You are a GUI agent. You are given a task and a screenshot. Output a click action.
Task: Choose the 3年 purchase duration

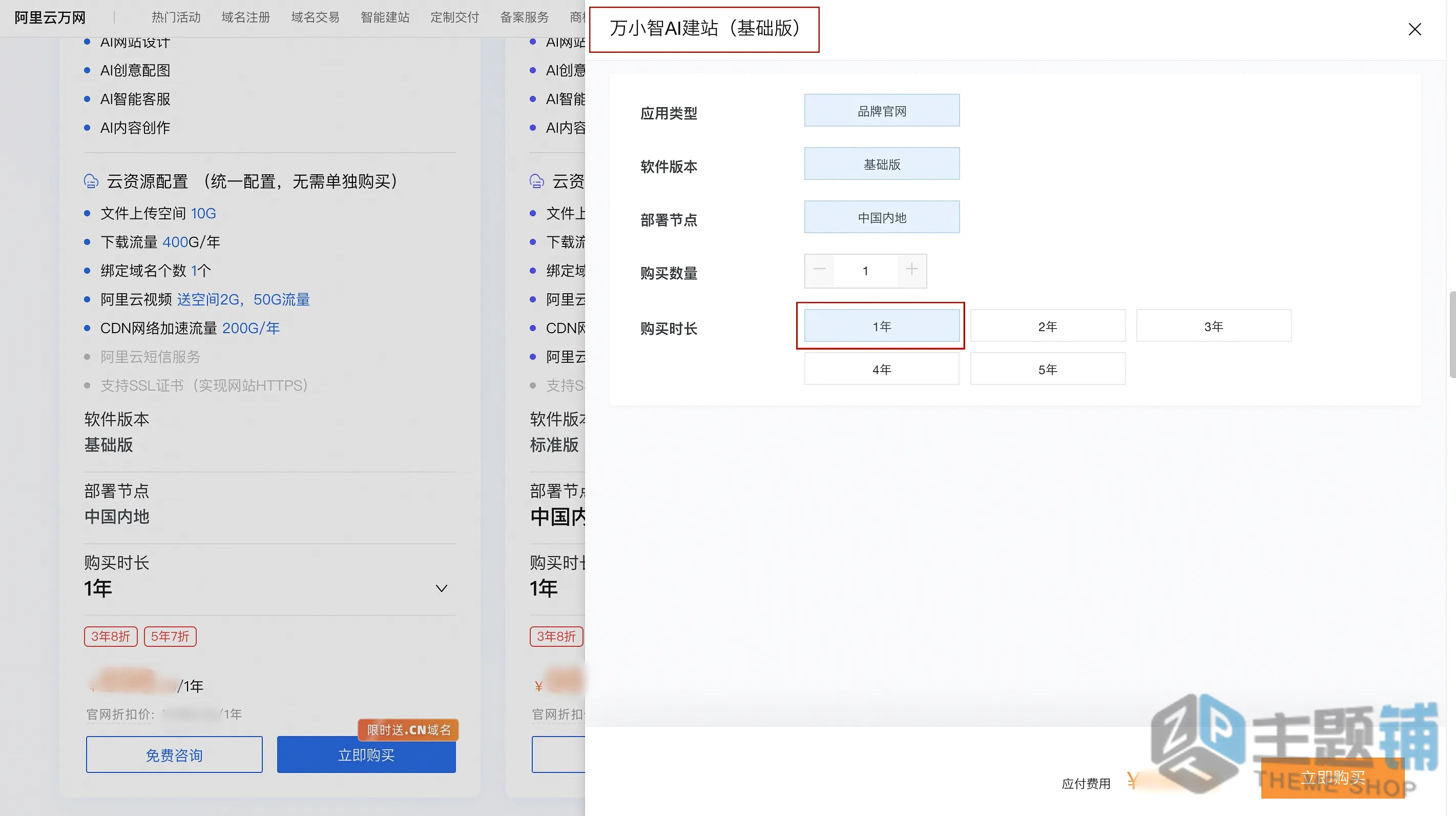point(1214,327)
